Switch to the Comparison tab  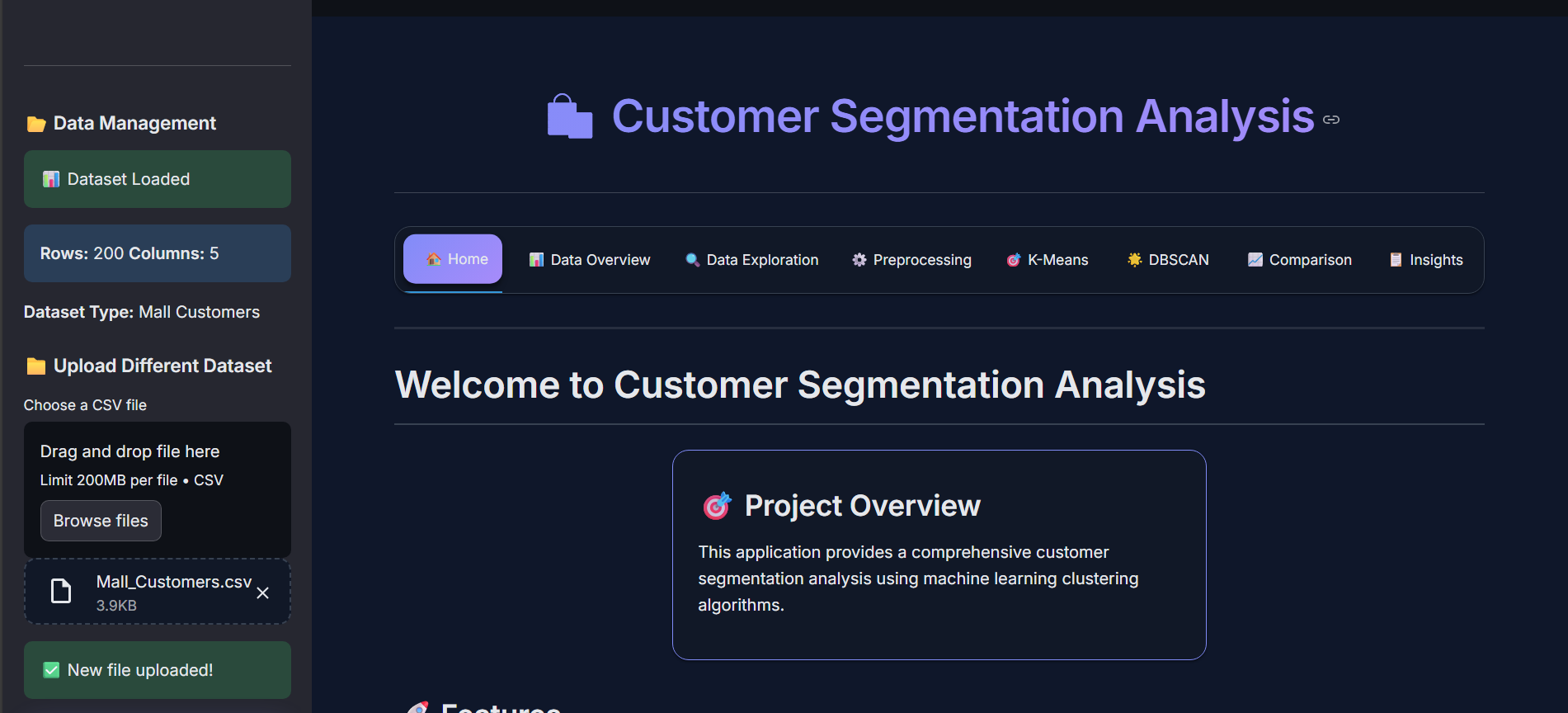[x=1300, y=260]
